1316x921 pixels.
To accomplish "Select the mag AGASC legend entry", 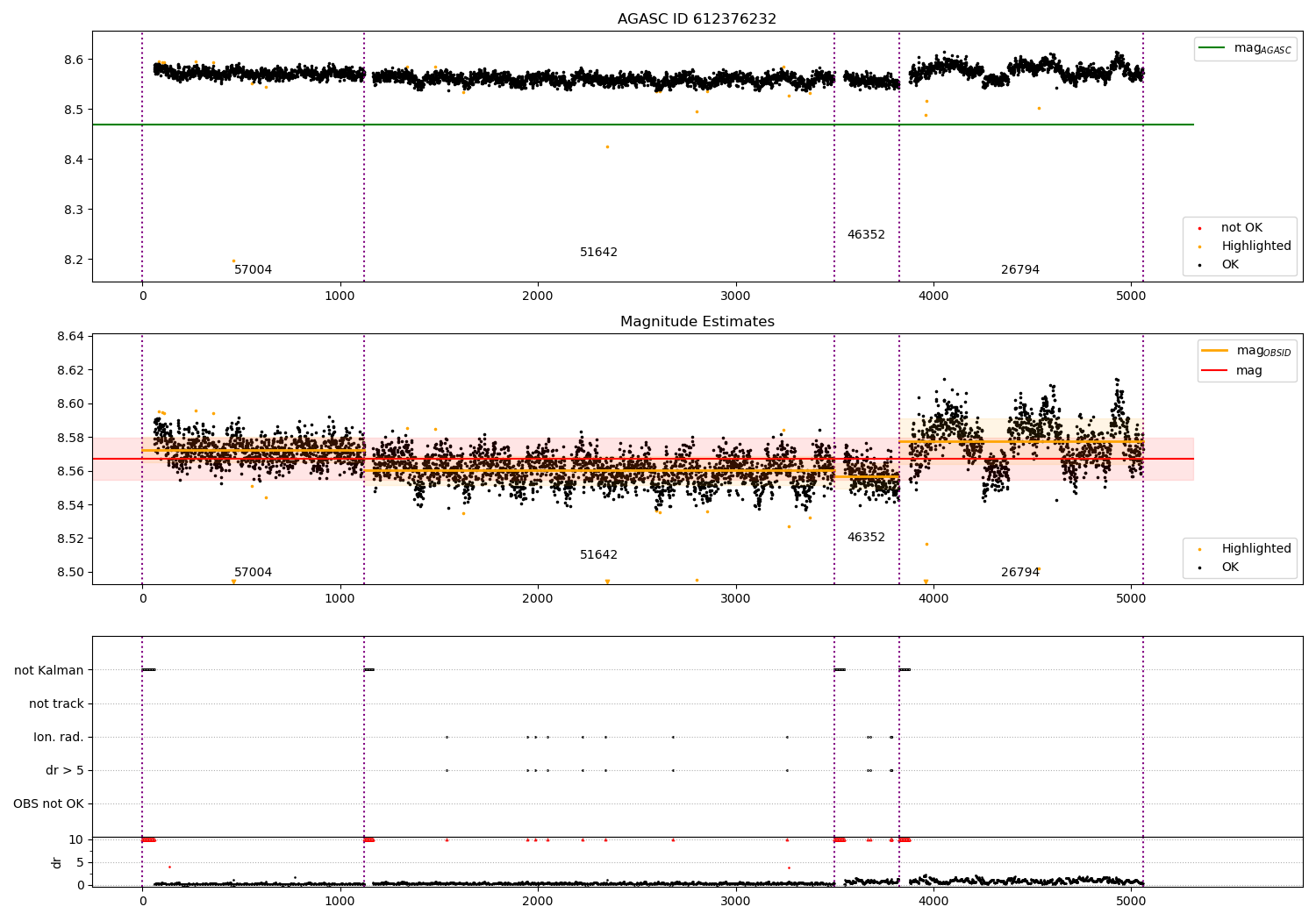I will click(1245, 48).
